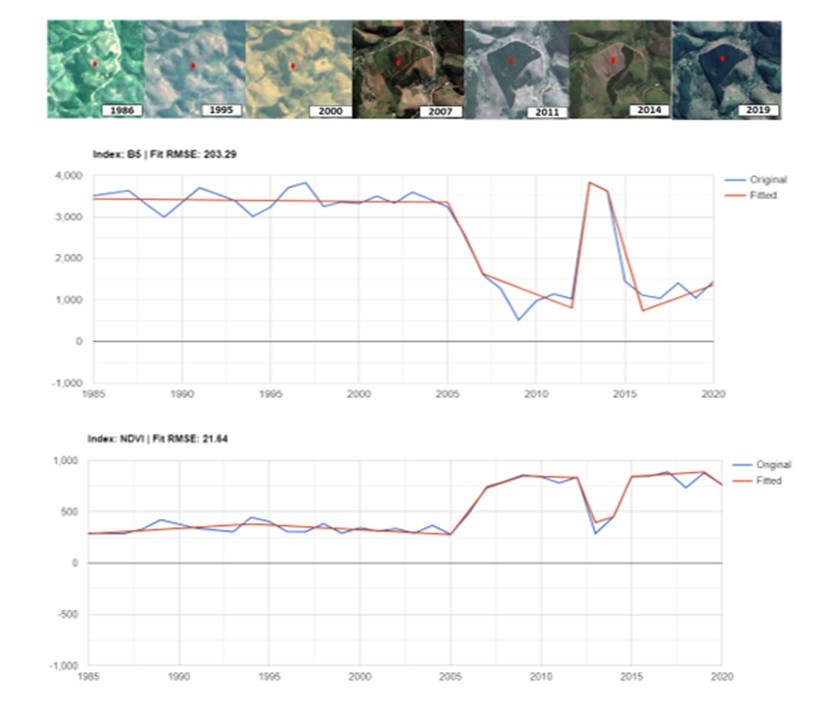Select the 2014 satellite image thumbnail
The image size is (817, 716).
pos(619,70)
